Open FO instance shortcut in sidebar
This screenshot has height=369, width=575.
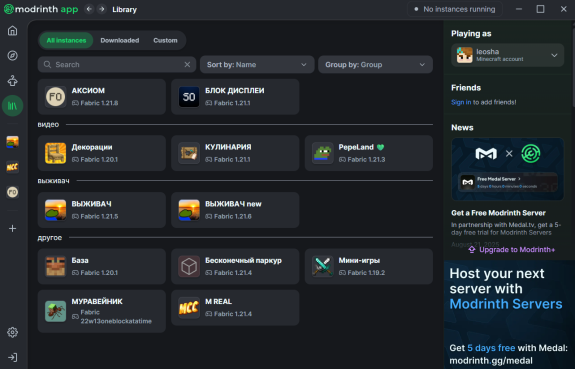coord(12,192)
